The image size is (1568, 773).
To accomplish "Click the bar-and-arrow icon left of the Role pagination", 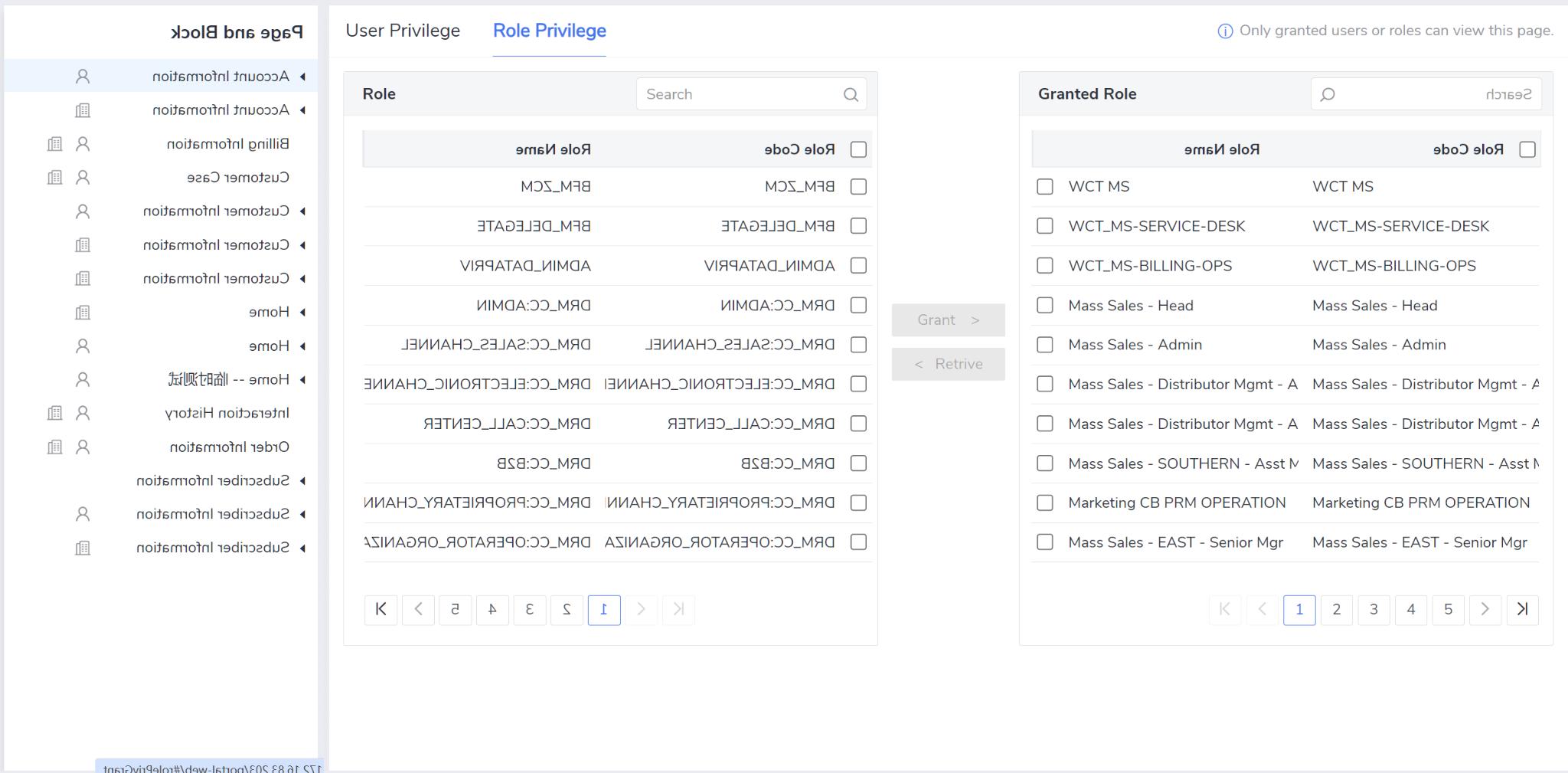I will point(381,610).
